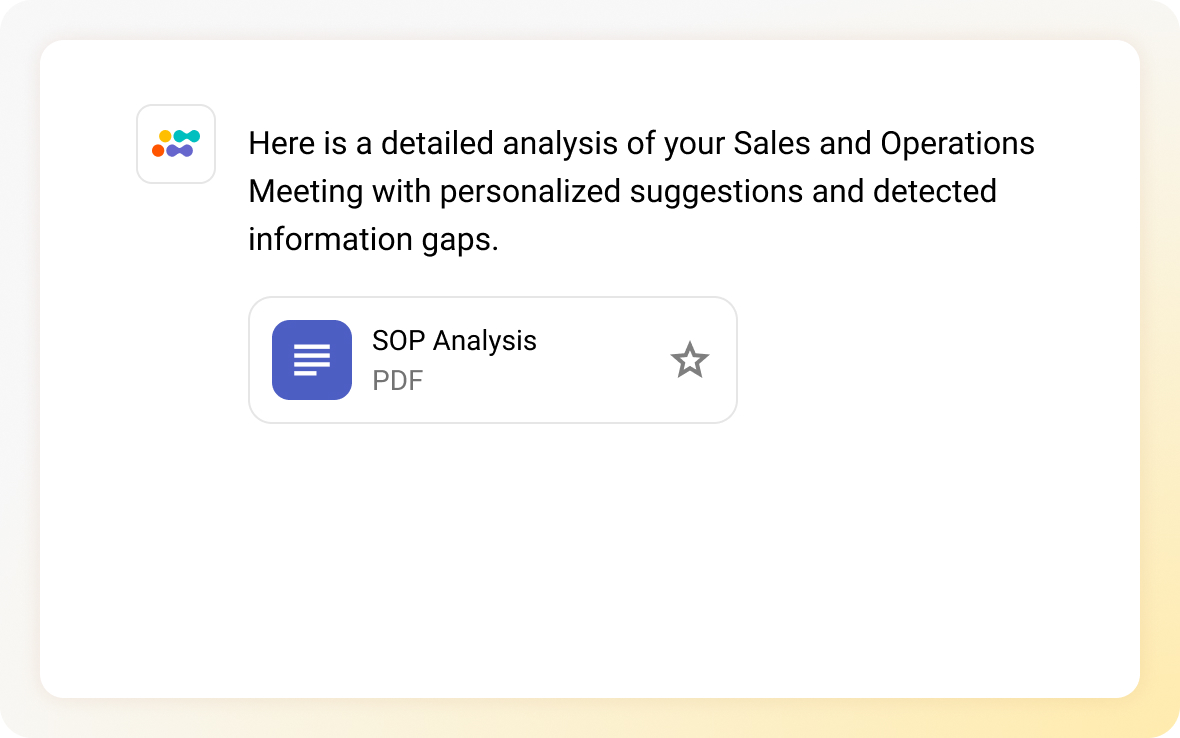The image size is (1180, 738).
Task: Click the yellow dot in the assistant logo
Action: coord(165,136)
